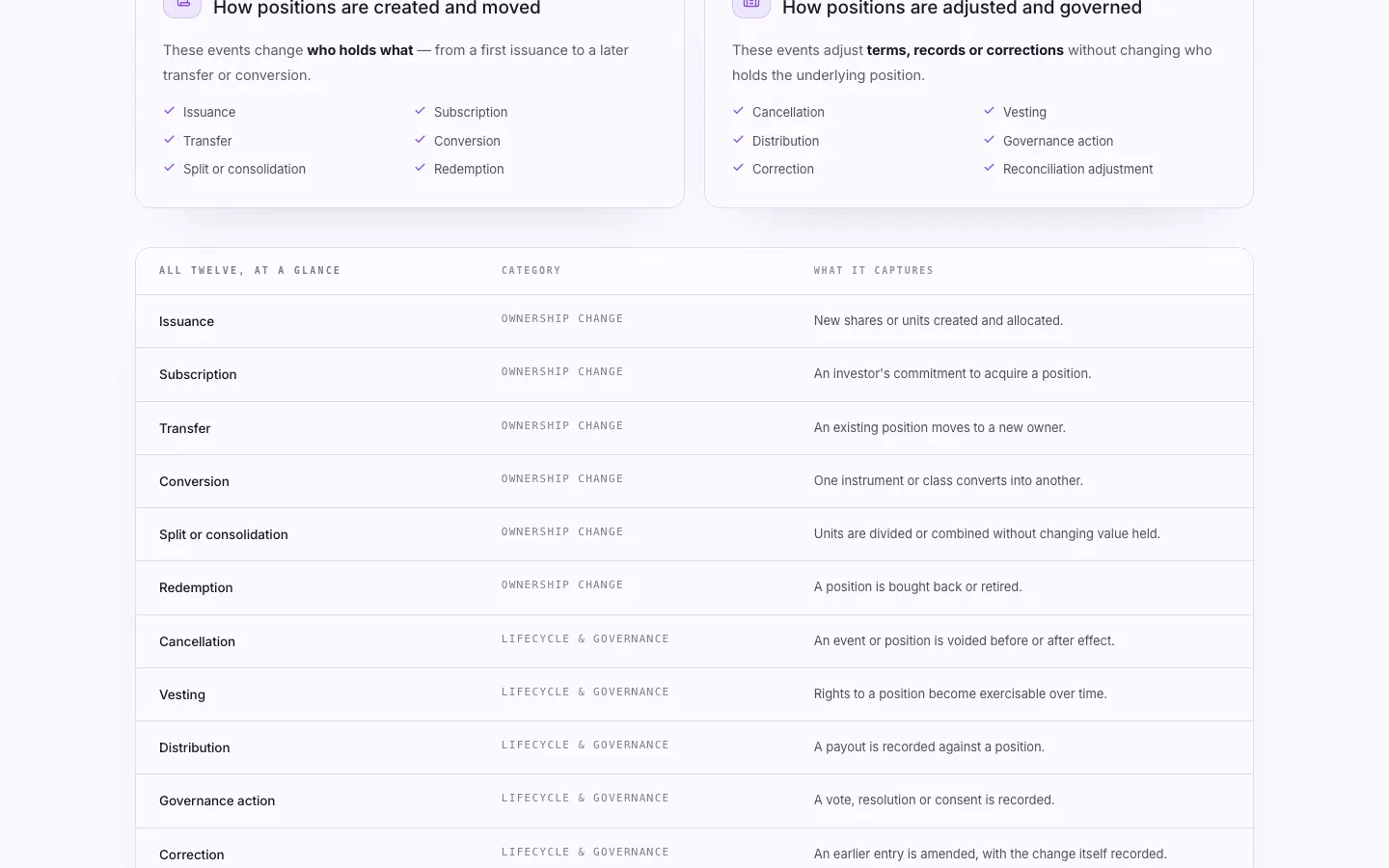Click the CATEGORY column header

coord(531,271)
